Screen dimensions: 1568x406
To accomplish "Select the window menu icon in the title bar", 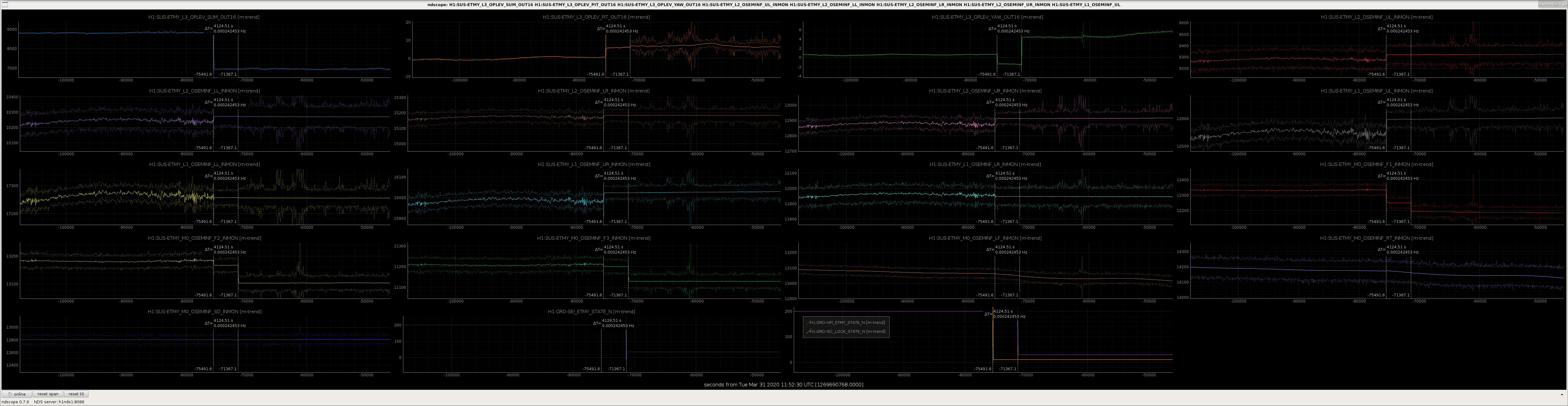I will (4, 4).
